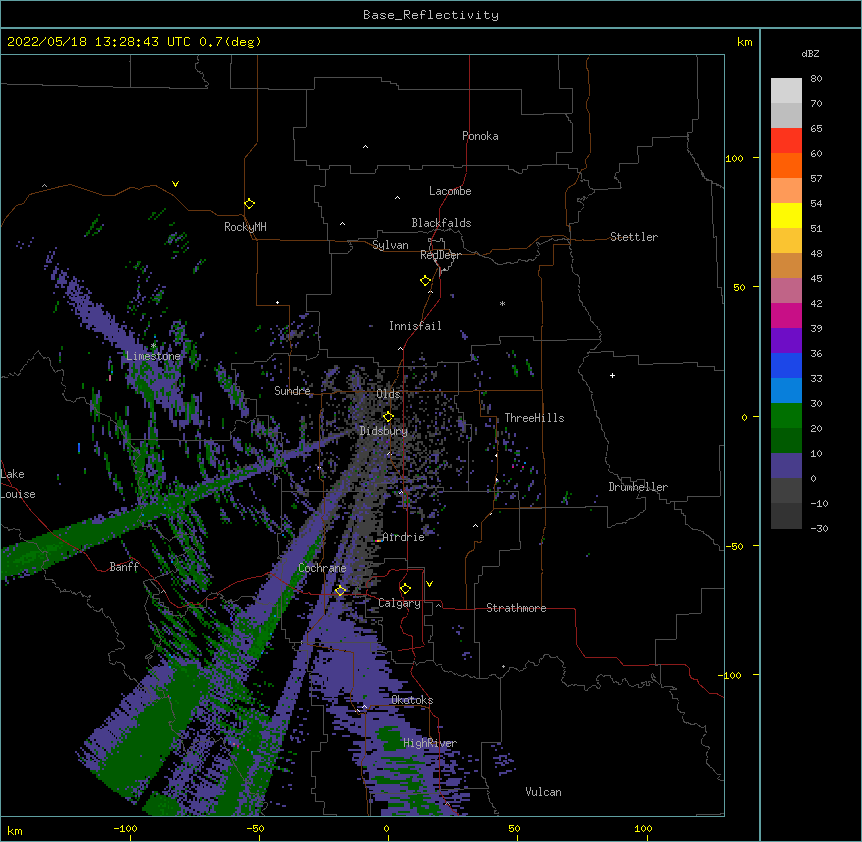This screenshot has height=842, width=862.
Task: Click the 54 dBZ yellow legend swatch
Action: click(786, 215)
